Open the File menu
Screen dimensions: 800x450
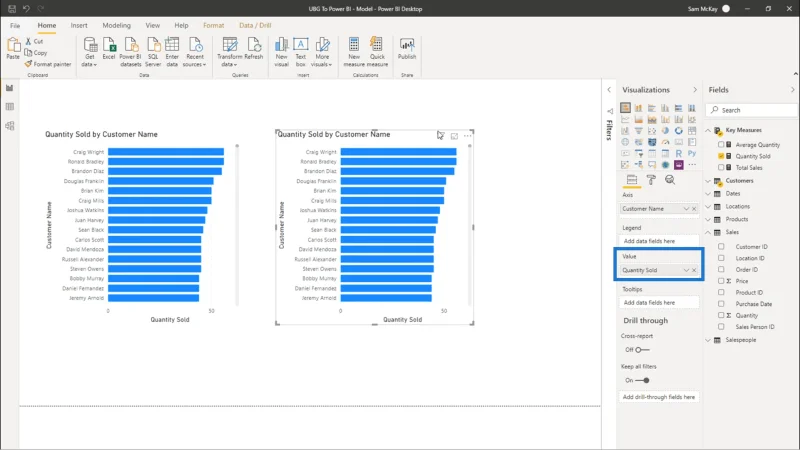pos(15,25)
